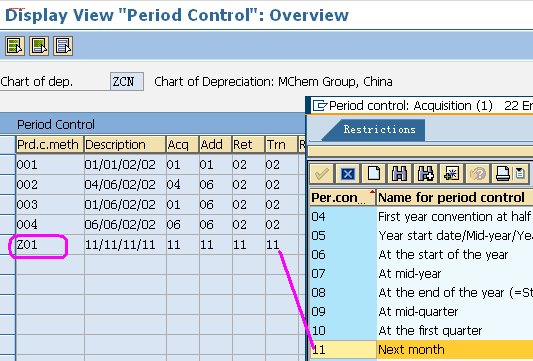Click Prd.c.meth cell Z01
Image resolution: width=533 pixels, height=361 pixels.
[x=50, y=244]
